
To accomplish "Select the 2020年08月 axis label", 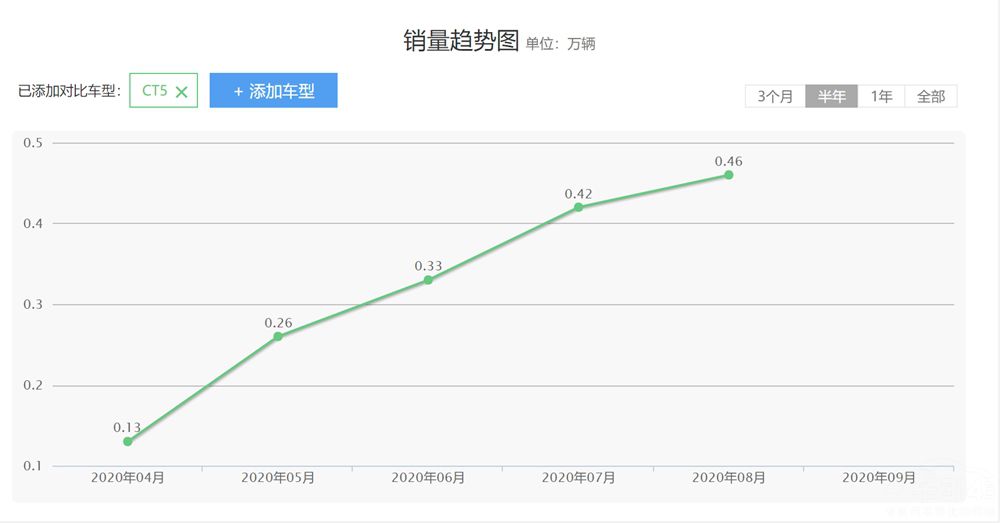I will 728,478.
